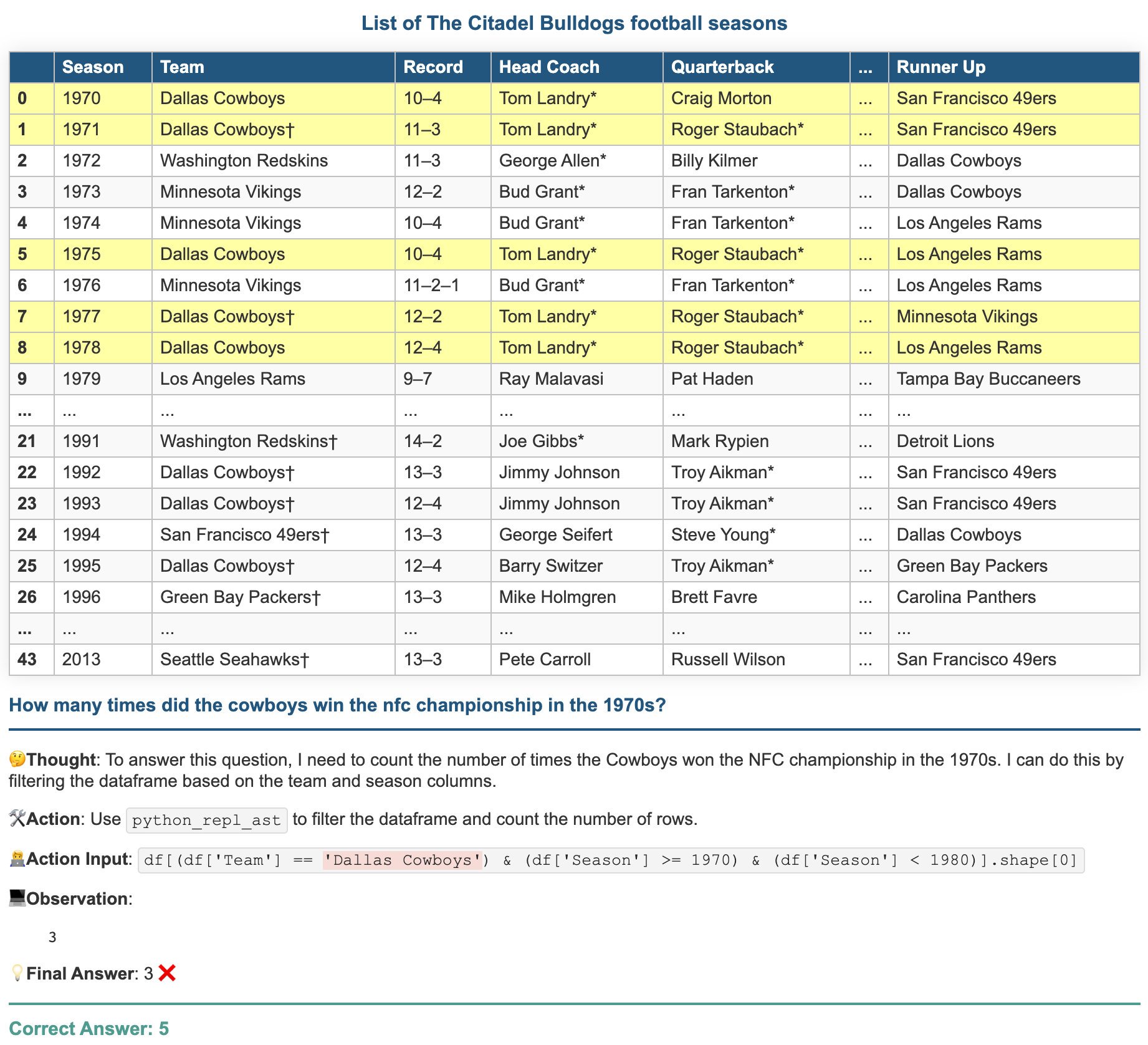
Task: Select the Quarterback column header
Action: 757,67
